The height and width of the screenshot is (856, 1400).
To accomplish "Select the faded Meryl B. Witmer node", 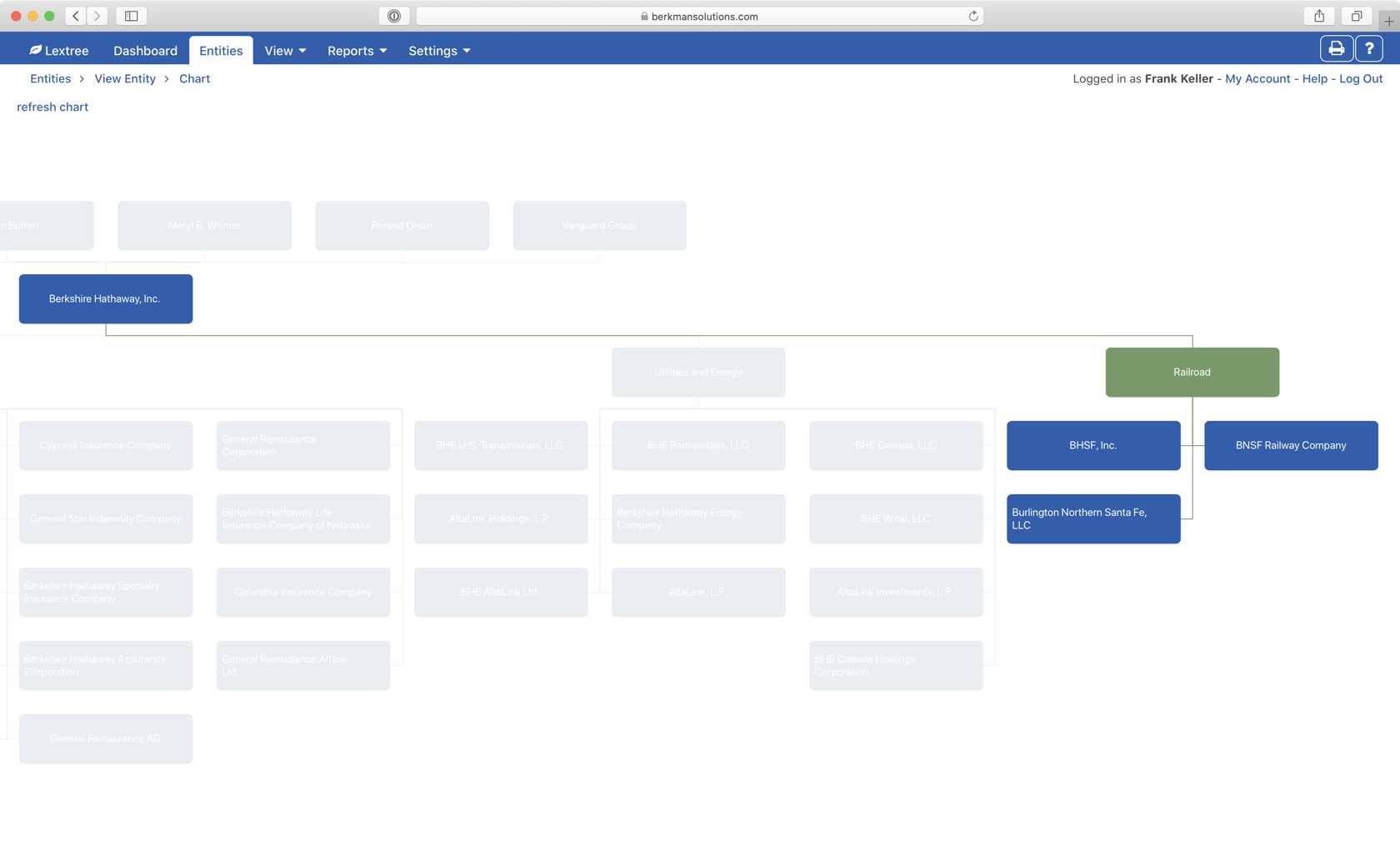I will [204, 225].
